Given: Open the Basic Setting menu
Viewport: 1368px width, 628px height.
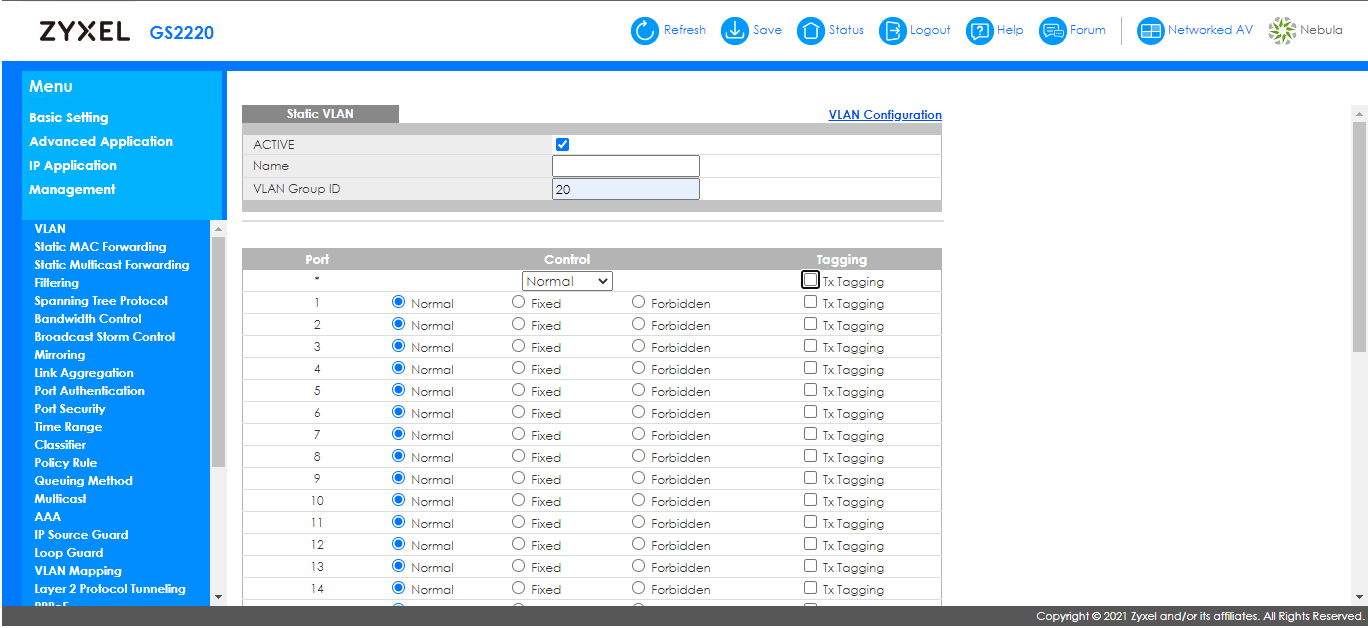Looking at the screenshot, I should pyautogui.click(x=68, y=118).
